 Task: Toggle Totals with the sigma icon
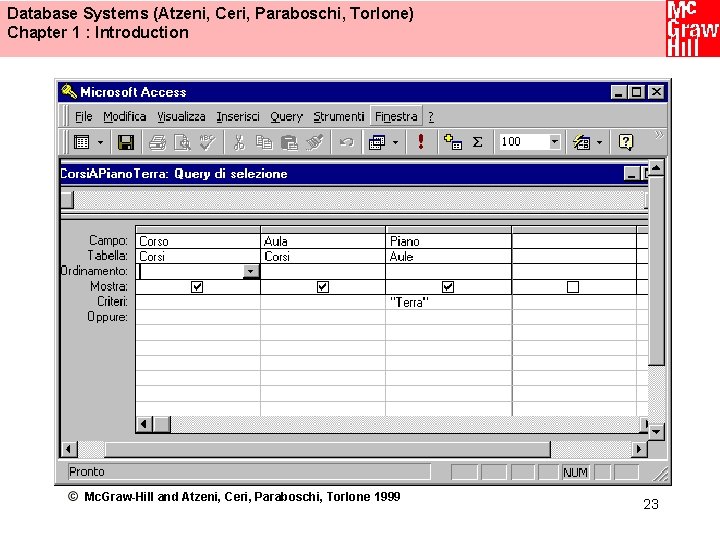(x=478, y=142)
